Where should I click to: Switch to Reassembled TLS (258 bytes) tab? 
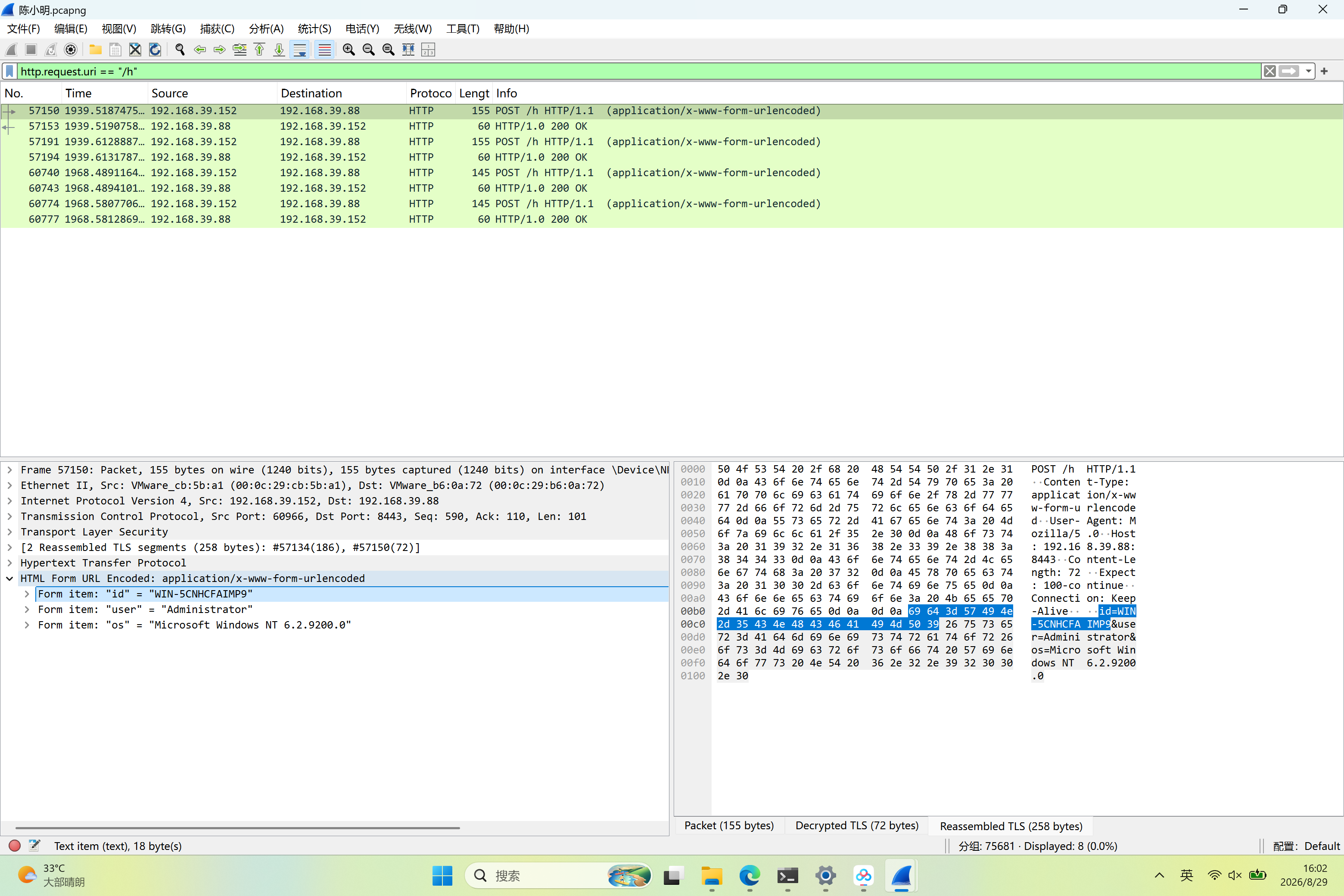pos(1011,826)
